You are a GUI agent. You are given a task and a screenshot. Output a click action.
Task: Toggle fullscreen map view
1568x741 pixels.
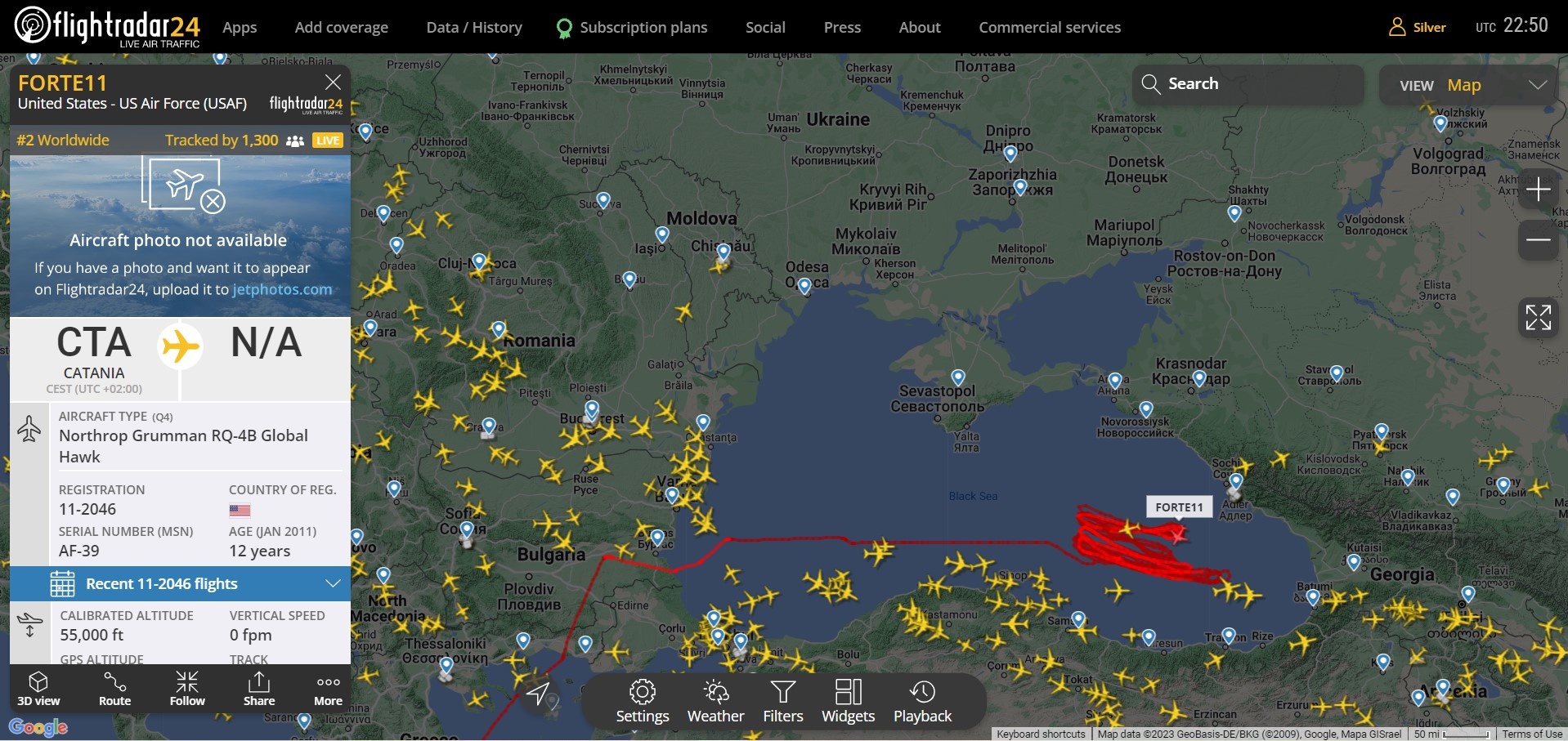click(x=1538, y=317)
